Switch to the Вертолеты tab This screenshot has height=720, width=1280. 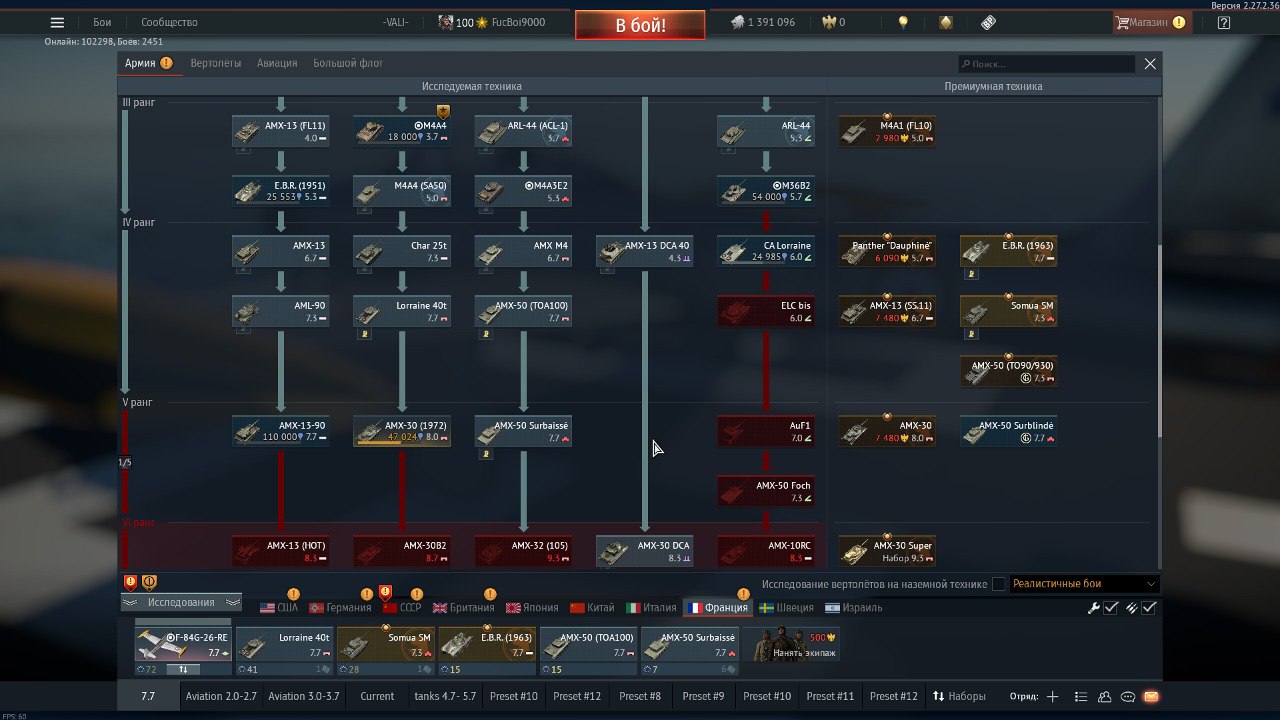[216, 63]
